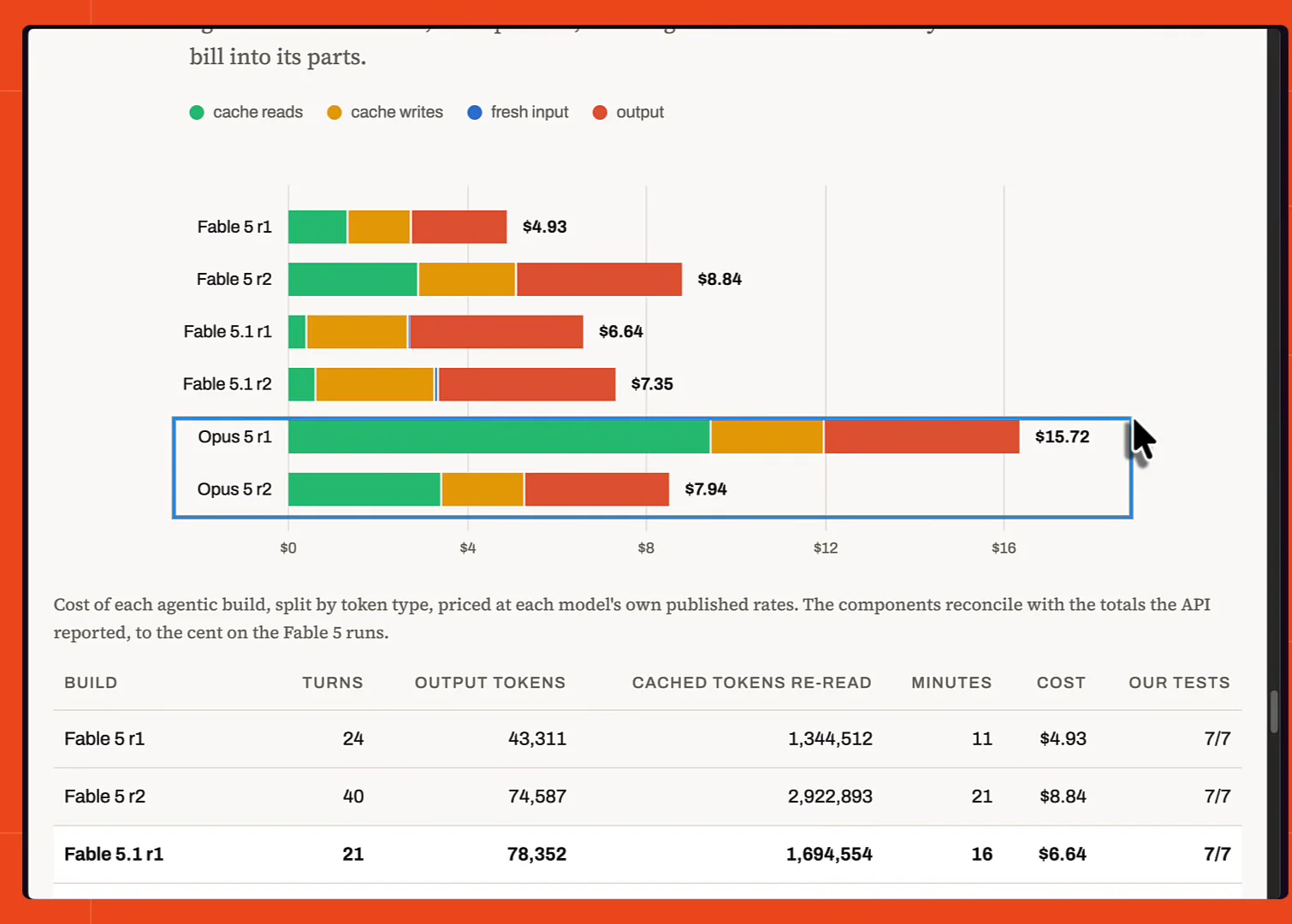Click output tokens value 78,352
The height and width of the screenshot is (924, 1292).
[536, 854]
